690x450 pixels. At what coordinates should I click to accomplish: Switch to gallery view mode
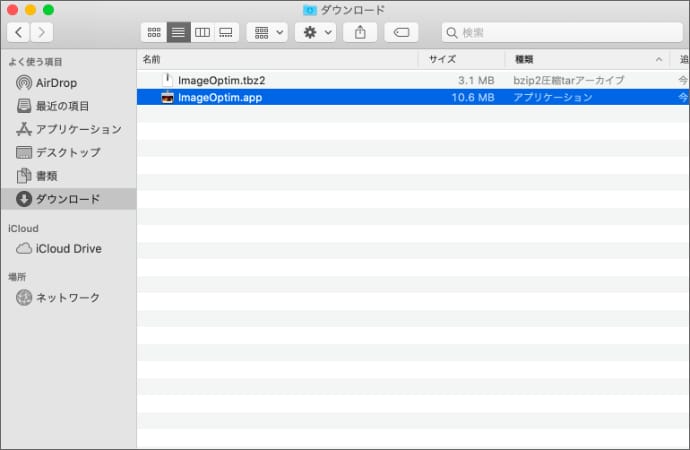coord(226,33)
